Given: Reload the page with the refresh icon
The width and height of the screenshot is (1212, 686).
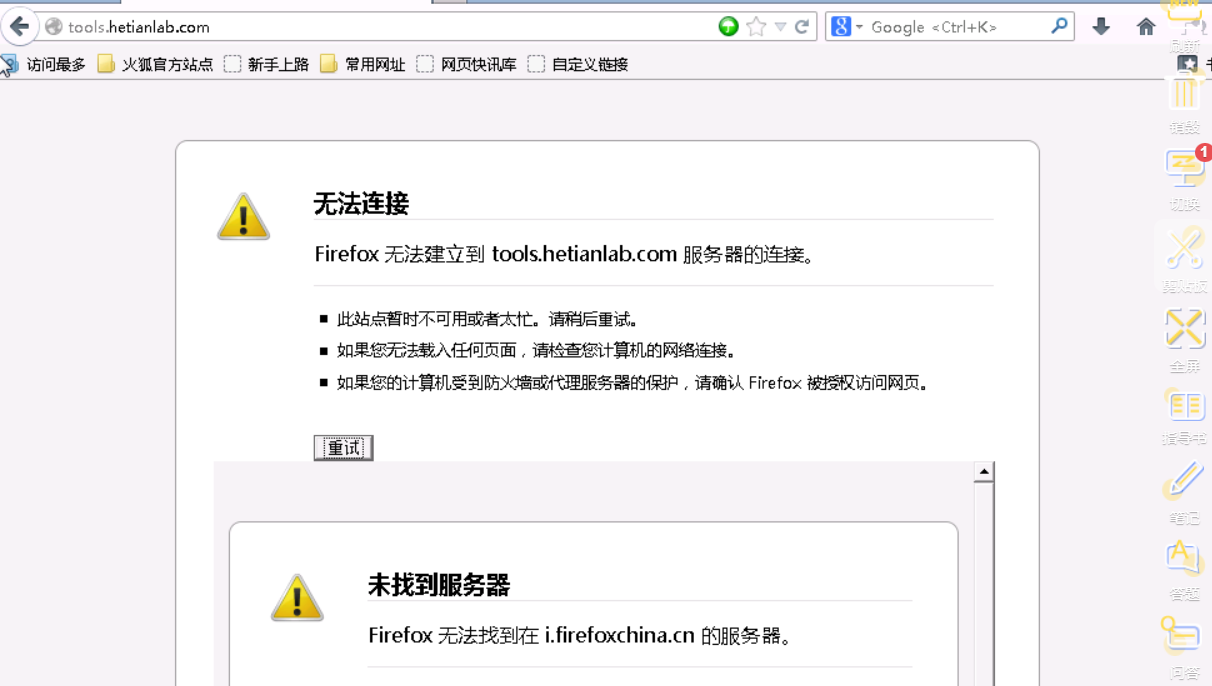Looking at the screenshot, I should (x=802, y=27).
